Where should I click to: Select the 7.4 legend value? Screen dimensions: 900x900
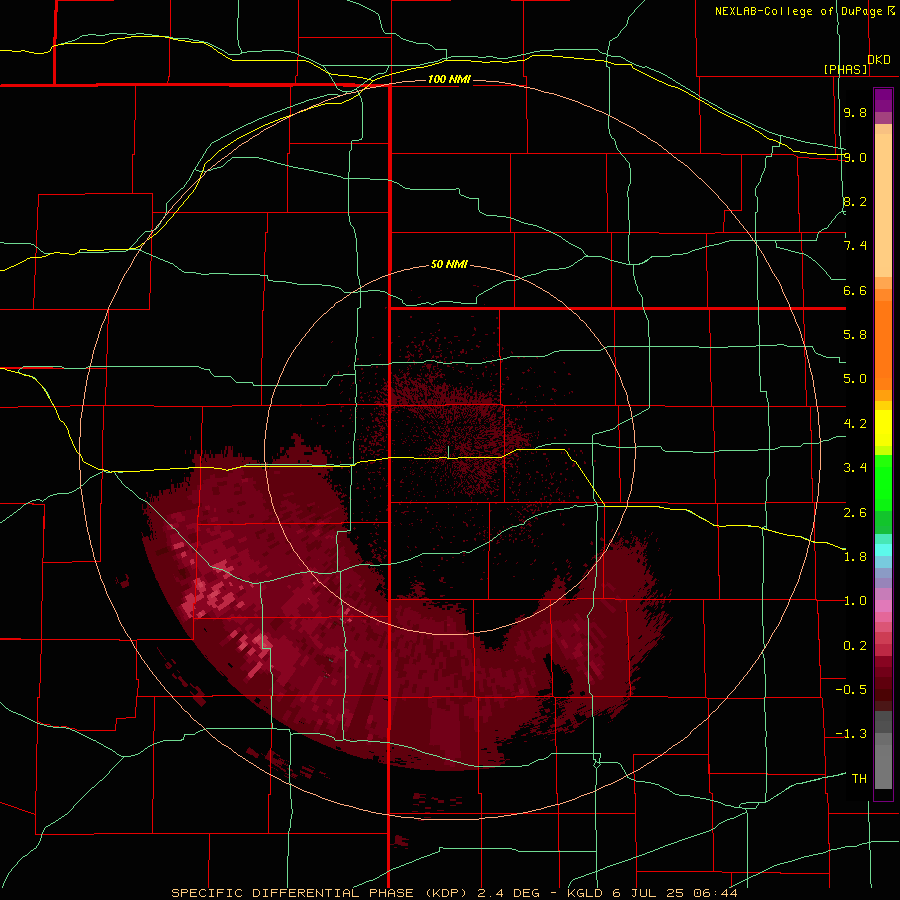[855, 246]
